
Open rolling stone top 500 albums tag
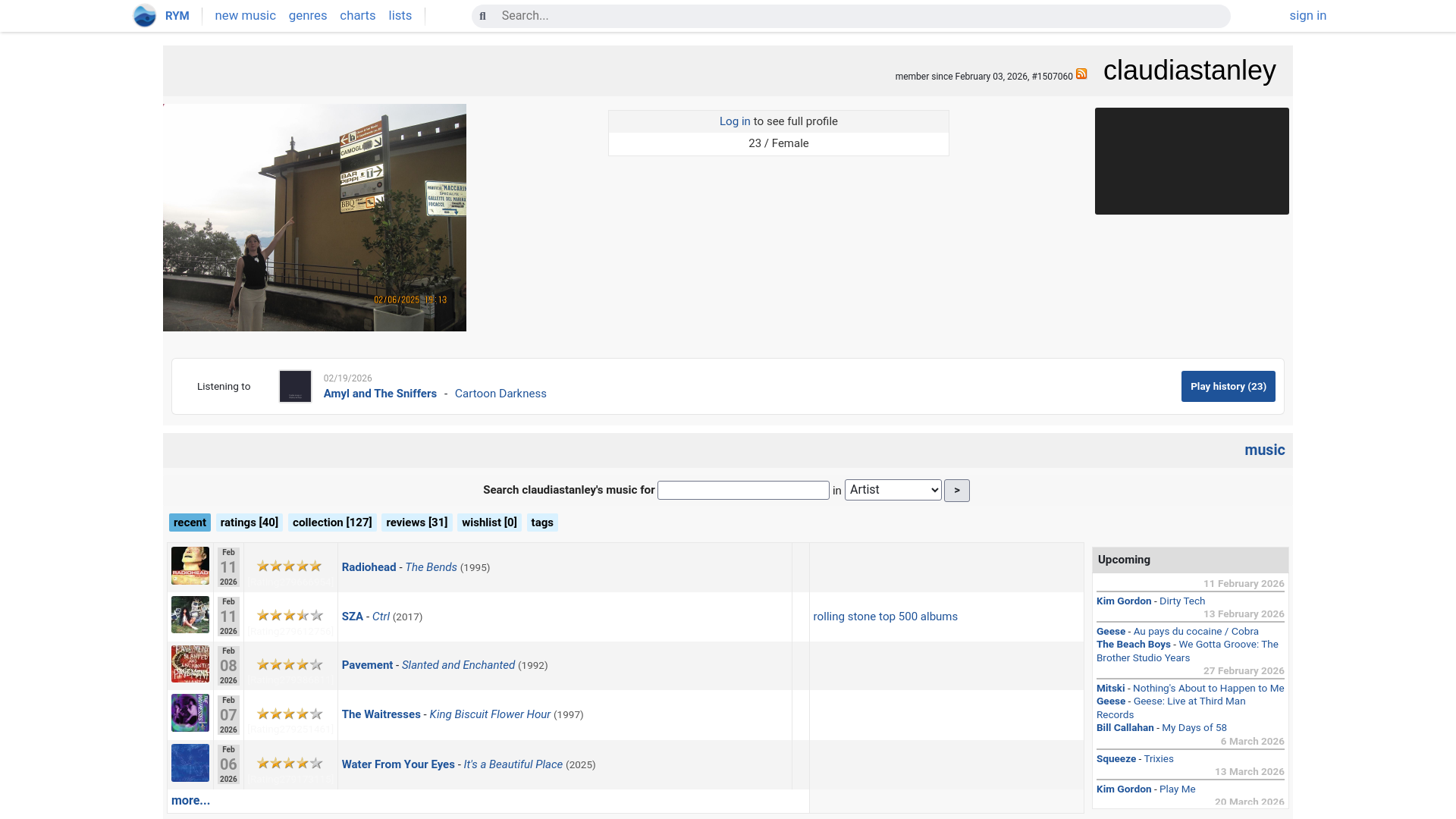pos(885,617)
